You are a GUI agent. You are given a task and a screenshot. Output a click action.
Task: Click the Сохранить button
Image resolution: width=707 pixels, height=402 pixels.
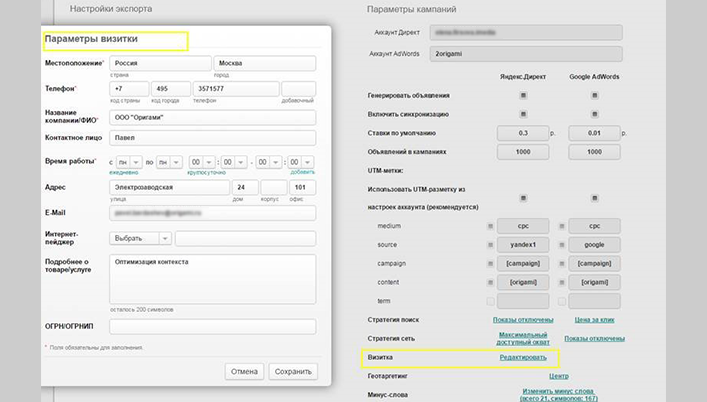pyautogui.click(x=293, y=371)
